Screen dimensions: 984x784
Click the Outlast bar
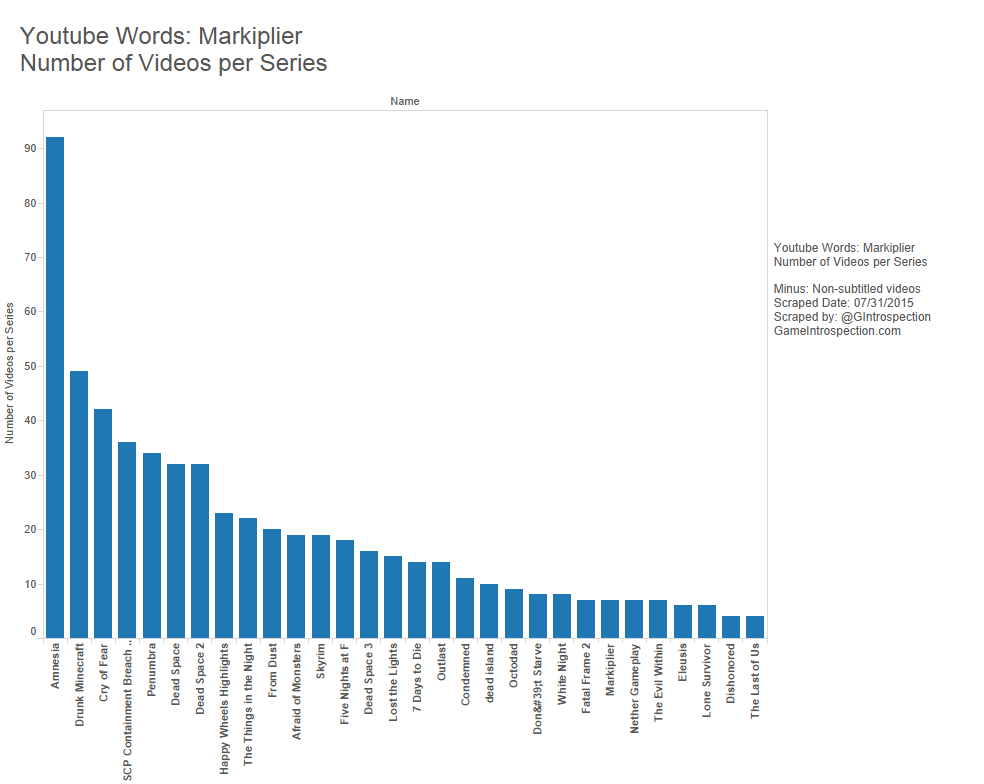pyautogui.click(x=441, y=599)
